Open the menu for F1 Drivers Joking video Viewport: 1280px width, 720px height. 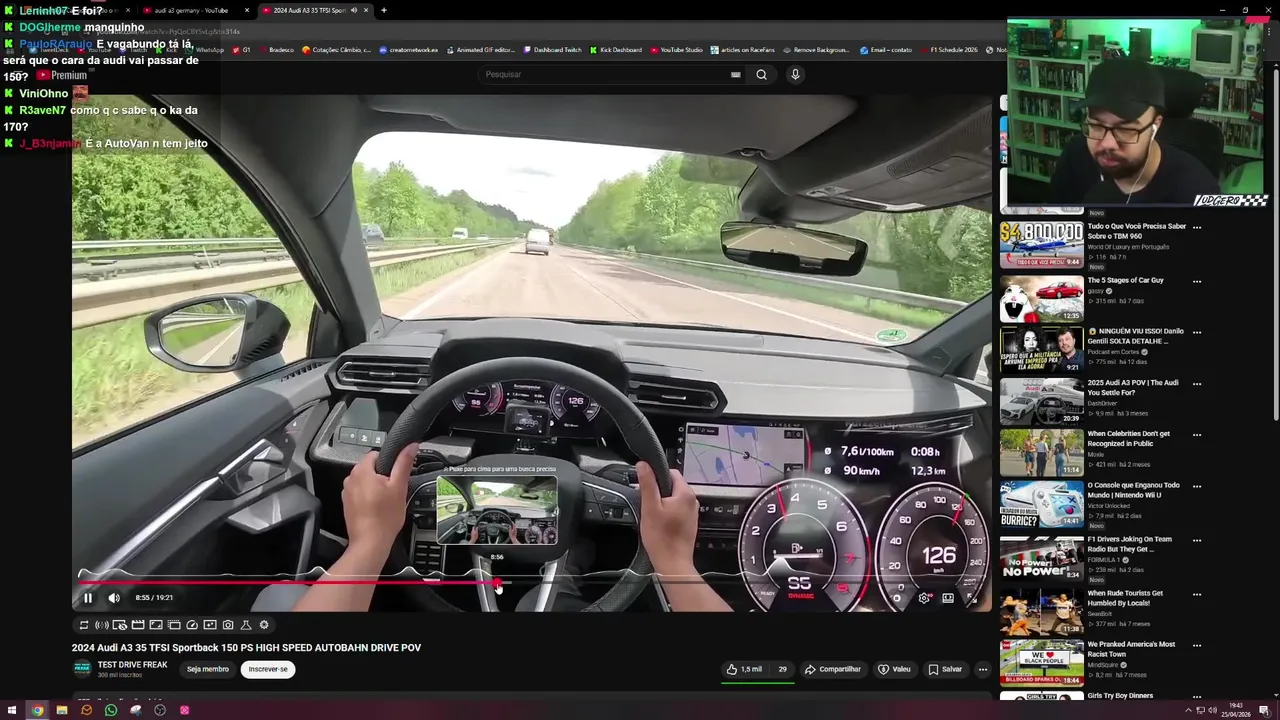1197,540
